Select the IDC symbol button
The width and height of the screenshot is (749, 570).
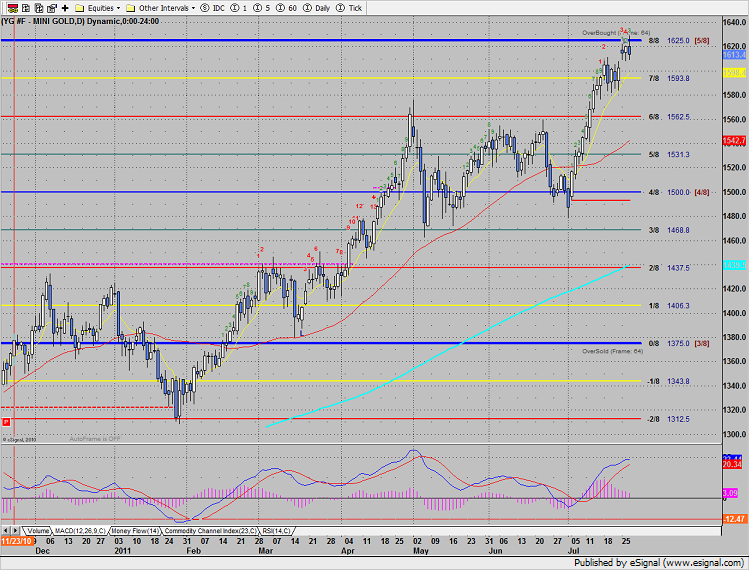point(213,8)
